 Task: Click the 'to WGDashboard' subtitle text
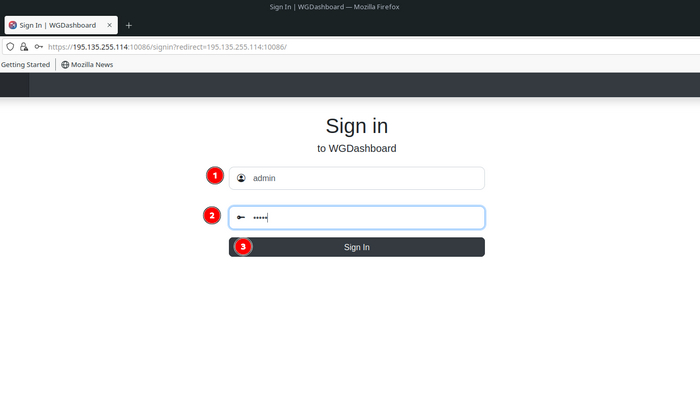pos(357,149)
